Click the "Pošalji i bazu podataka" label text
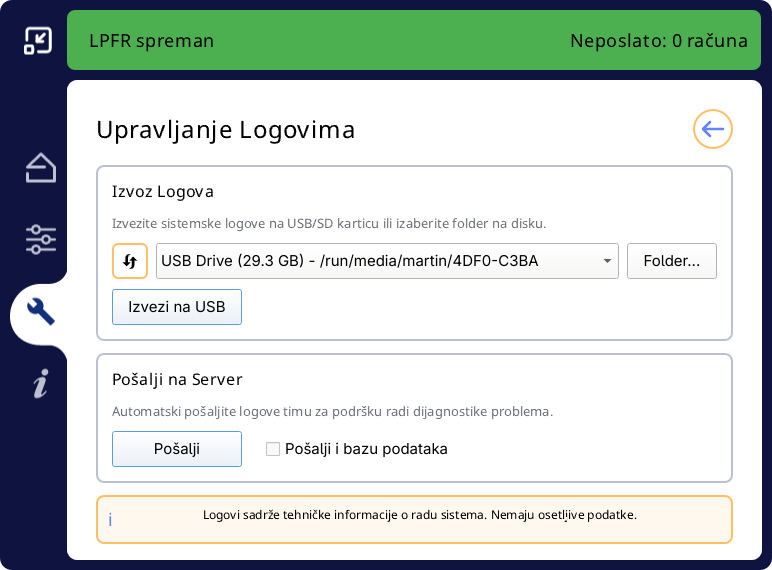 point(366,449)
